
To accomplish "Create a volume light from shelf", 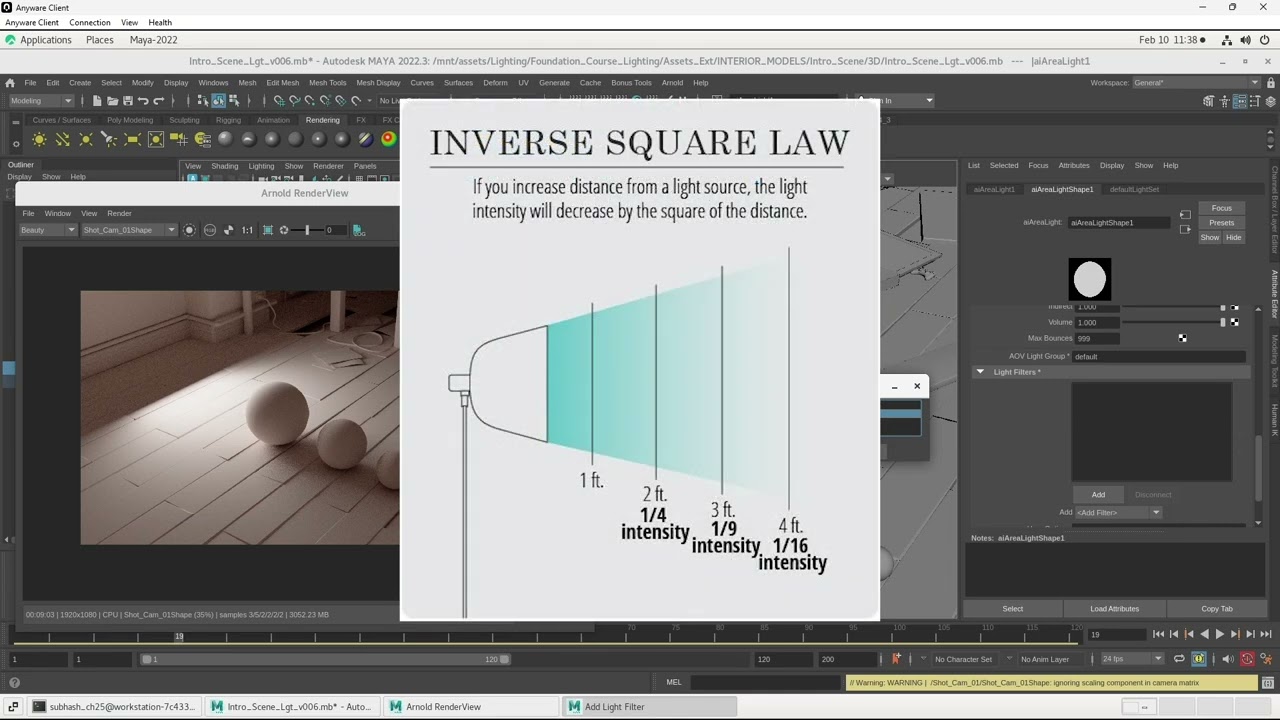I will 155,139.
